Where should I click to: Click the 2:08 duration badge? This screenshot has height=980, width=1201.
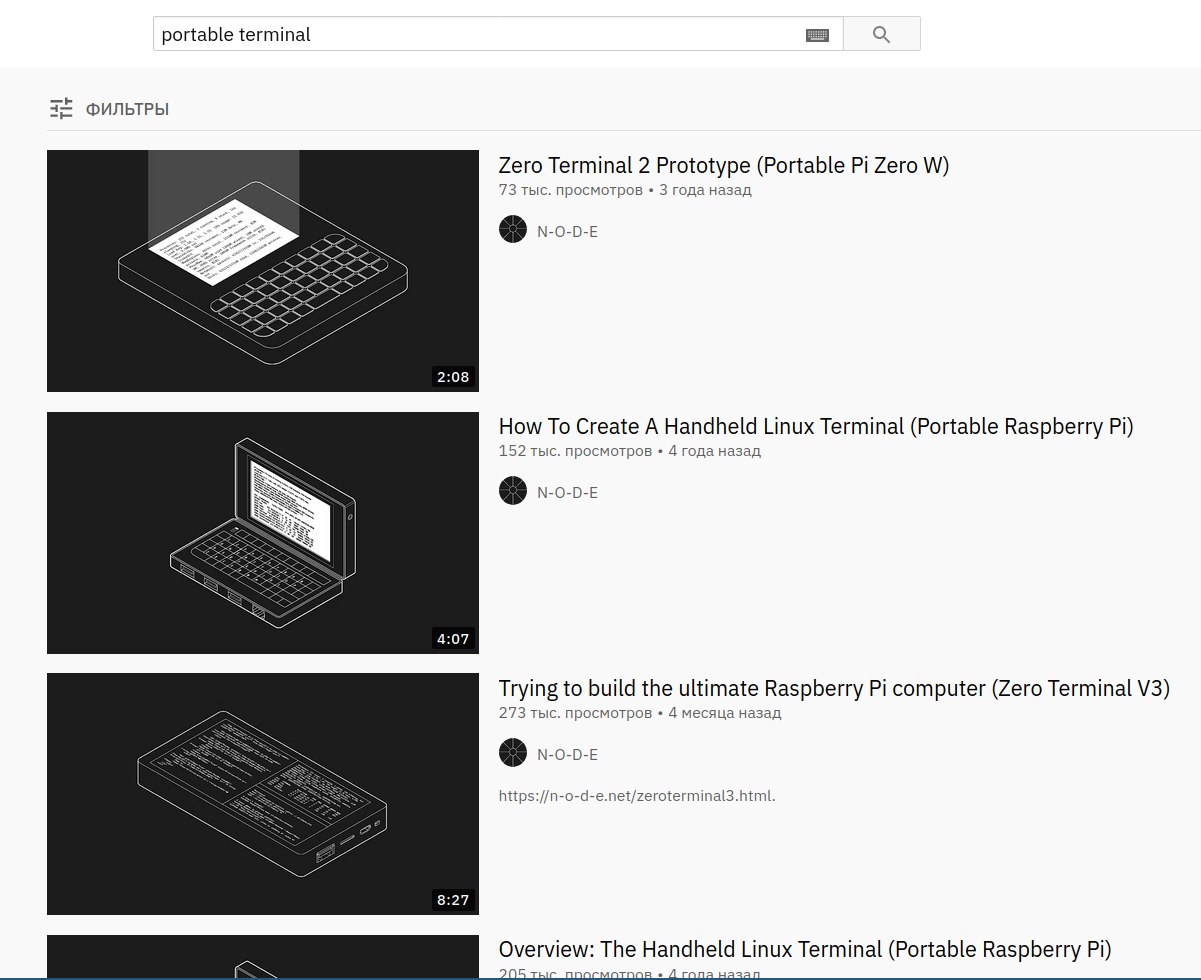click(453, 377)
